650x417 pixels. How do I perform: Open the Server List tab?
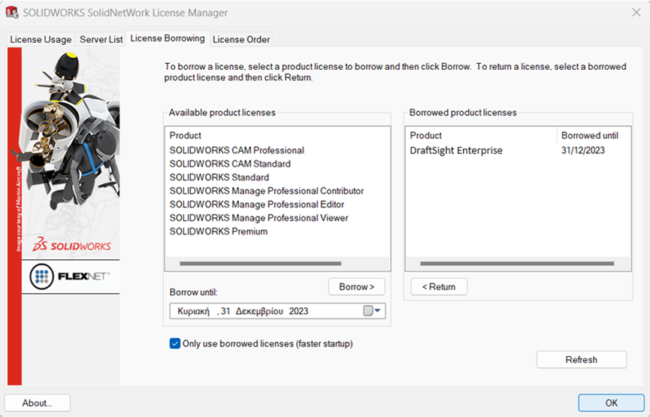click(x=101, y=39)
